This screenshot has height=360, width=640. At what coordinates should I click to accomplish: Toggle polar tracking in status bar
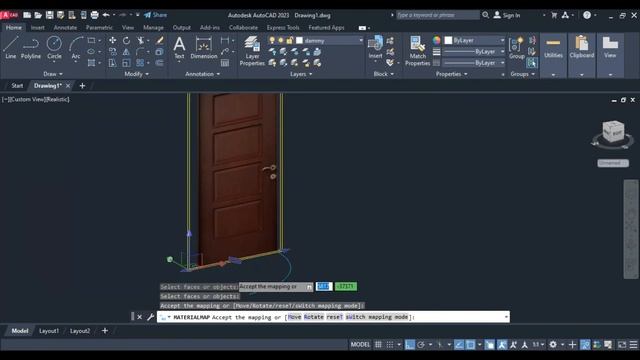(x=421, y=345)
